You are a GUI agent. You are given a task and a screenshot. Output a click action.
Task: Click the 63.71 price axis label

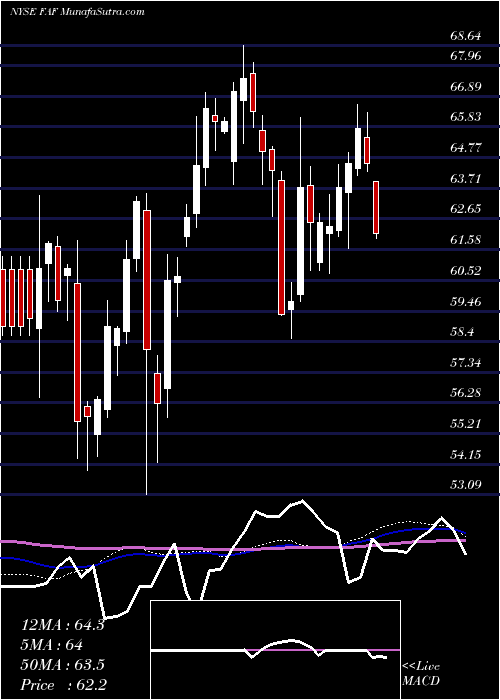click(x=465, y=179)
